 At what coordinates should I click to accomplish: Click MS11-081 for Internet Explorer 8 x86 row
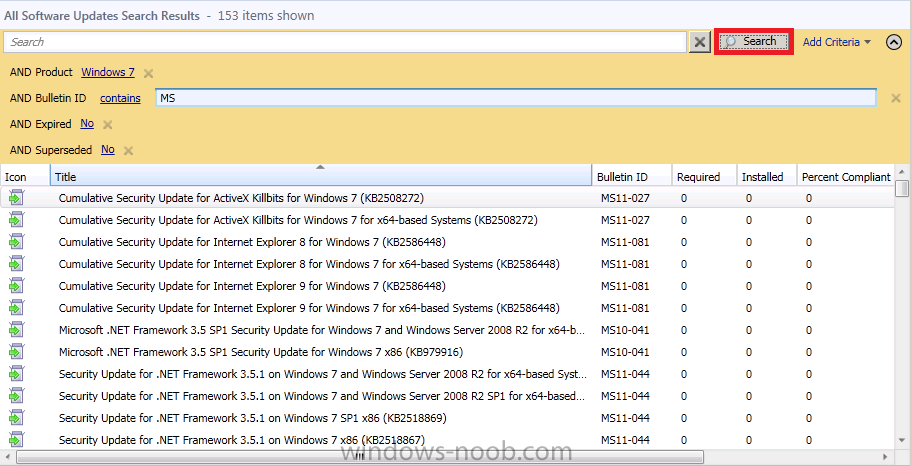pyautogui.click(x=625, y=242)
